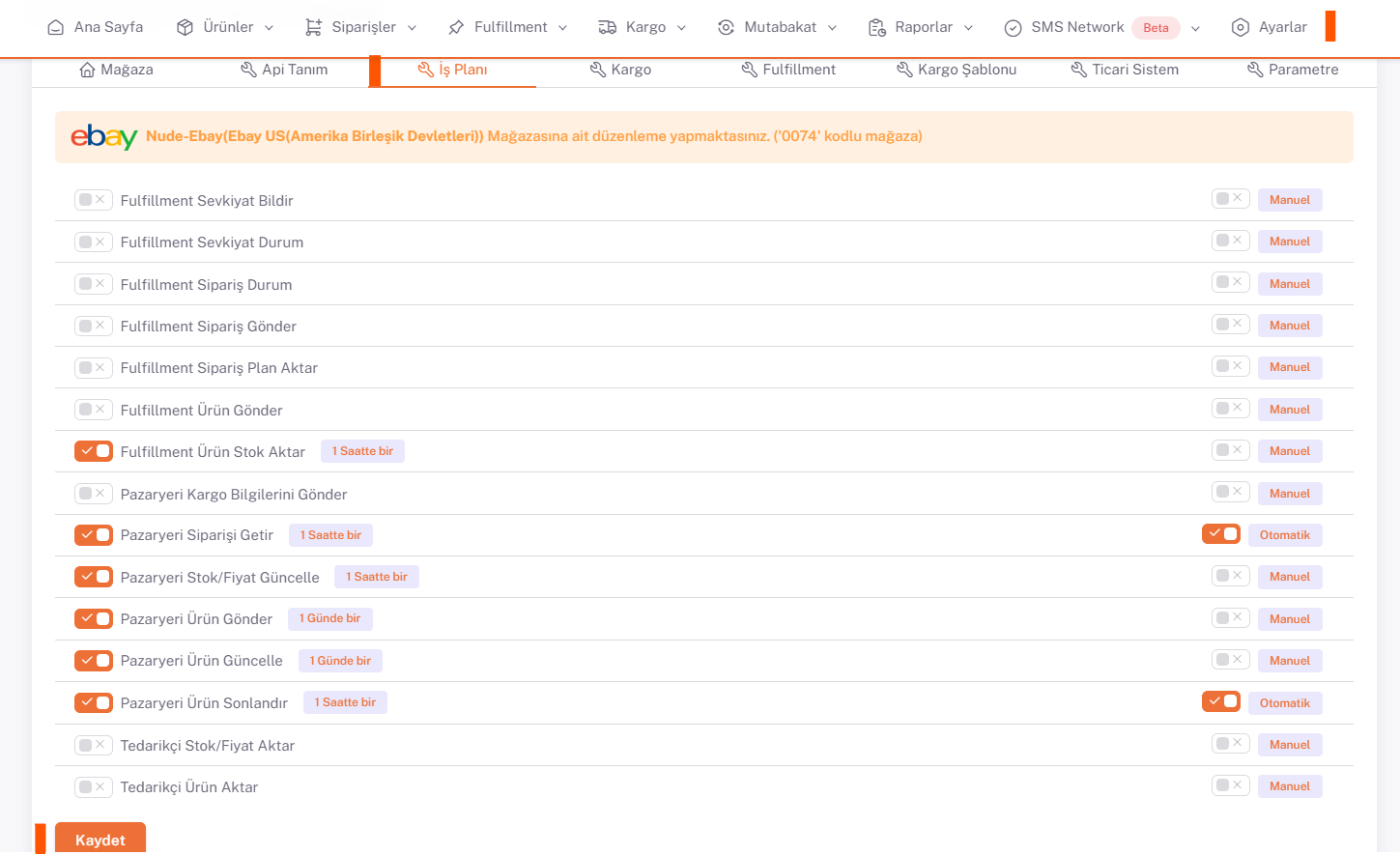Click the Beta badge next to SMS Network

click(x=1156, y=28)
